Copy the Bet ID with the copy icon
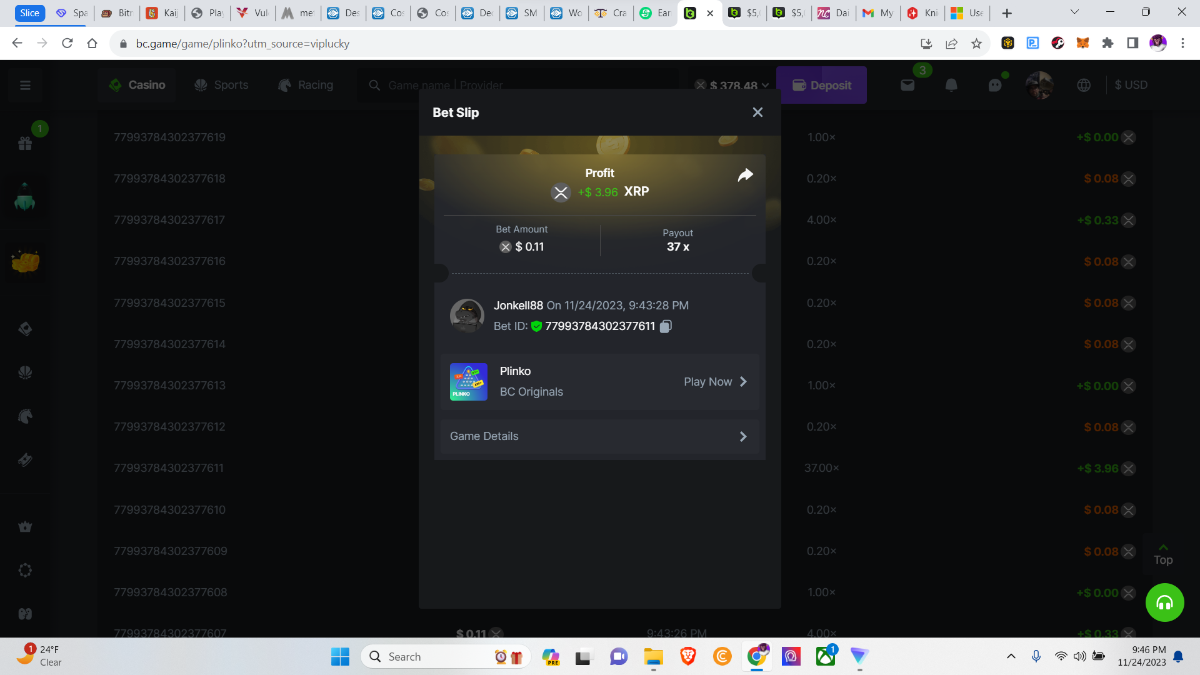This screenshot has width=1200, height=675. coord(666,326)
